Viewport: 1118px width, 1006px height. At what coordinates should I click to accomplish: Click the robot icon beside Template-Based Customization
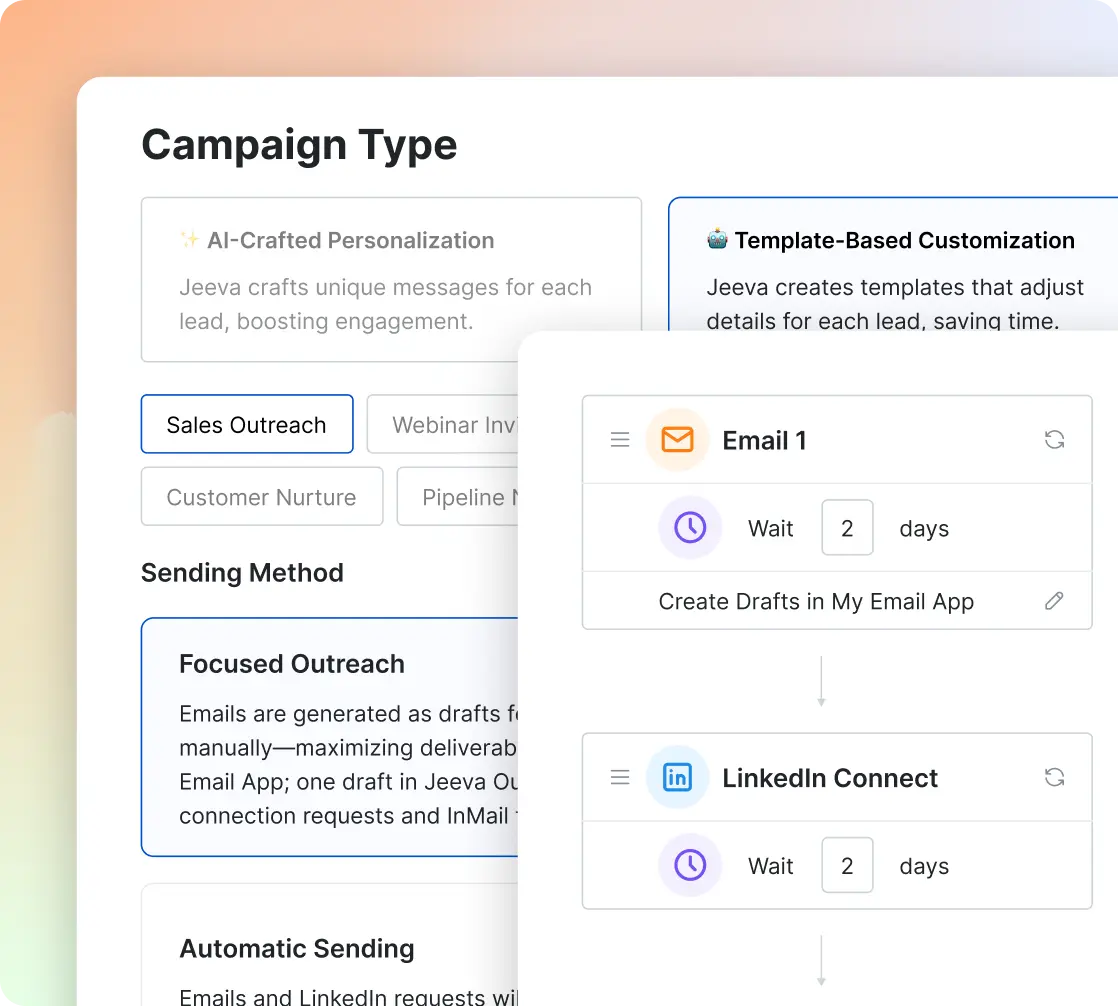717,239
